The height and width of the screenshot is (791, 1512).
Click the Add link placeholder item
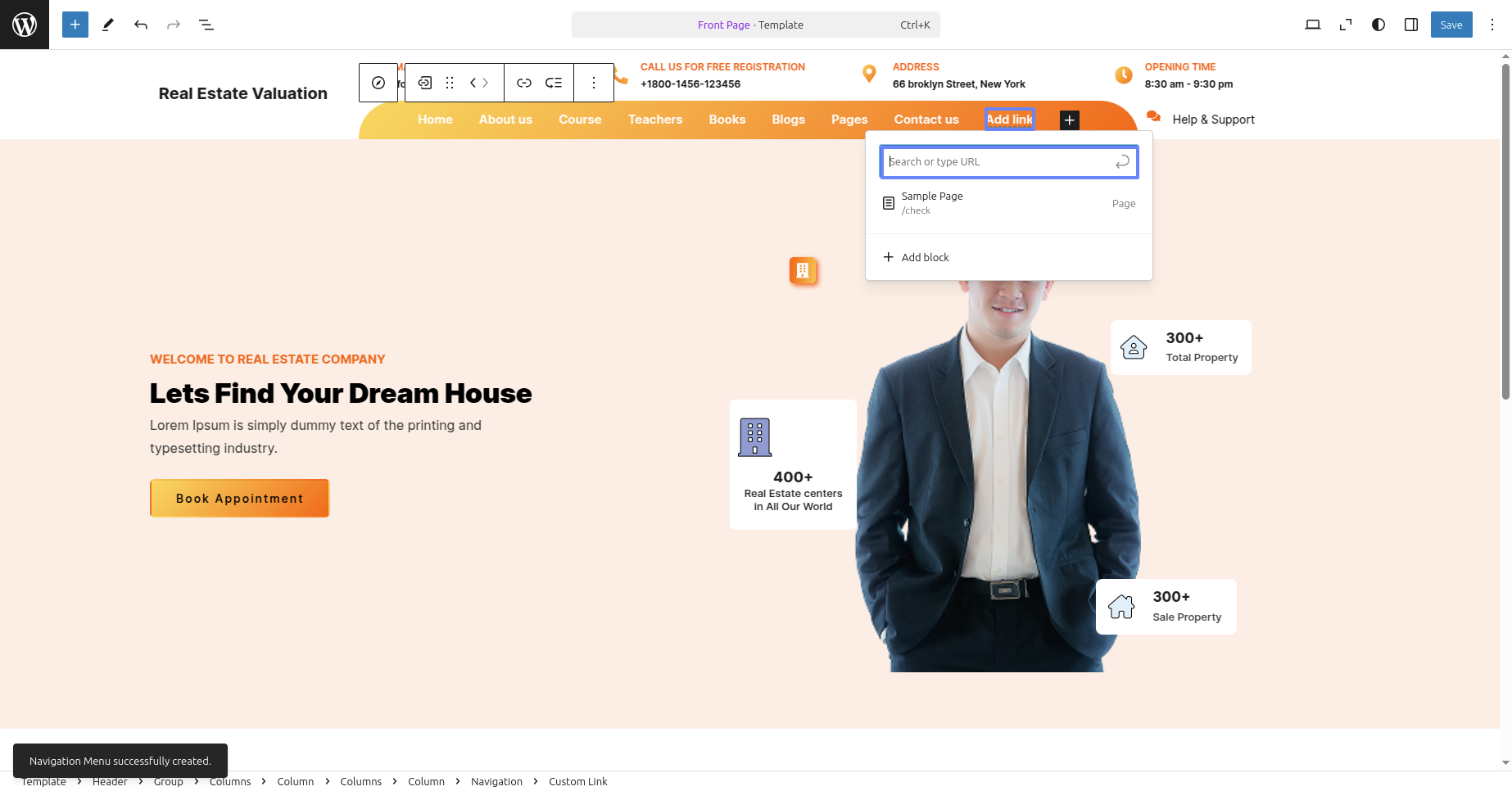1009,120
